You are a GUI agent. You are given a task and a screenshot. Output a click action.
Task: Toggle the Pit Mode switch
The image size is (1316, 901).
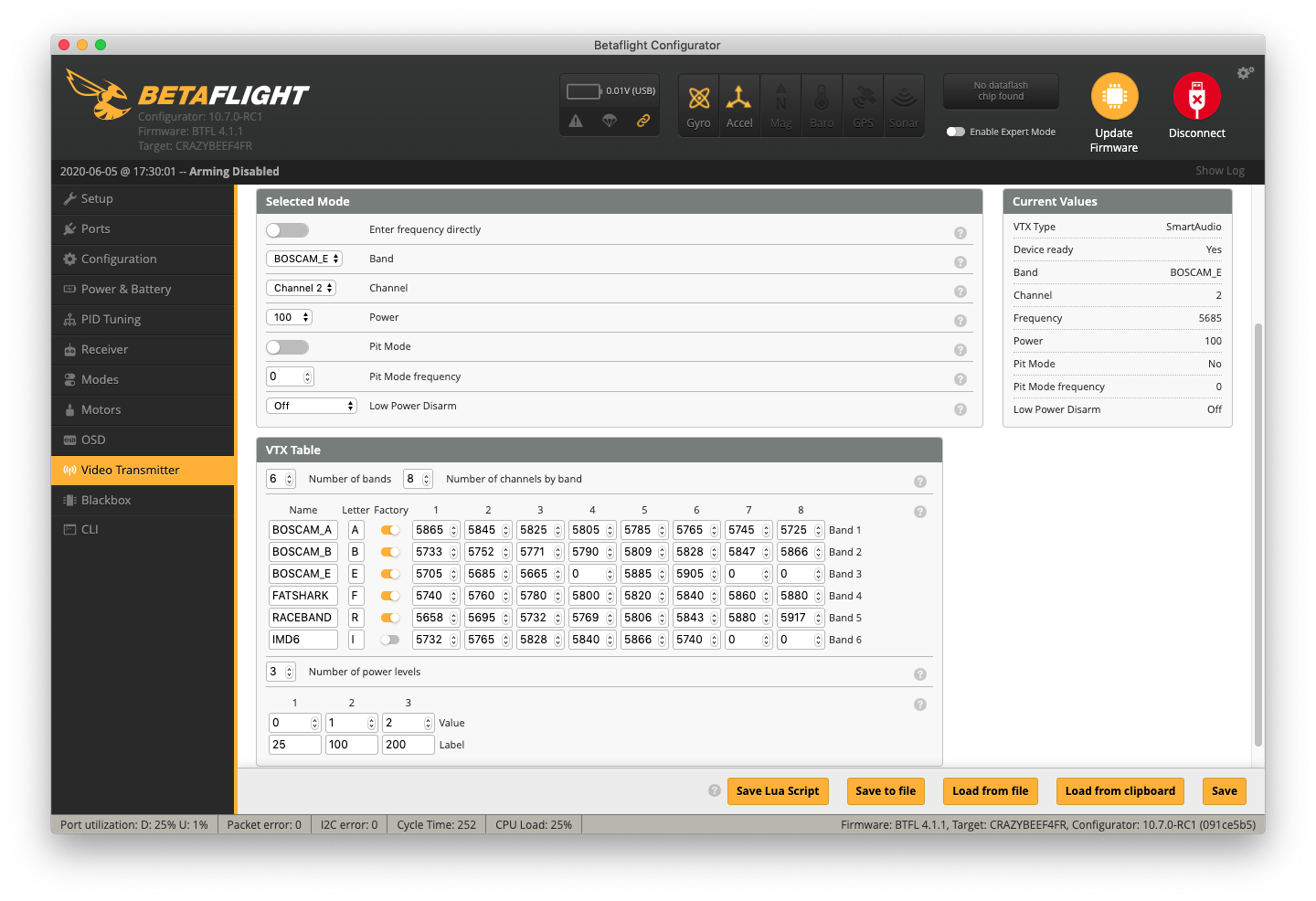287,347
